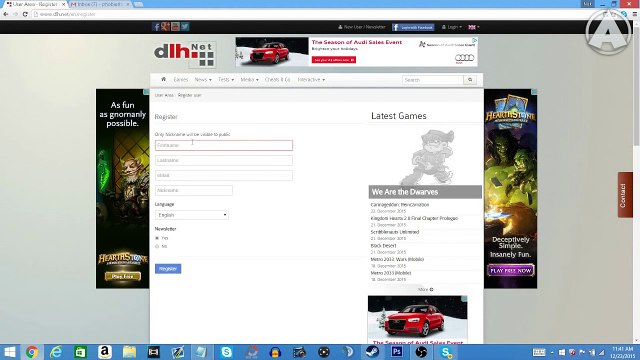Image resolution: width=640 pixels, height=360 pixels.
Task: Click the Firstname input field
Action: (x=224, y=145)
